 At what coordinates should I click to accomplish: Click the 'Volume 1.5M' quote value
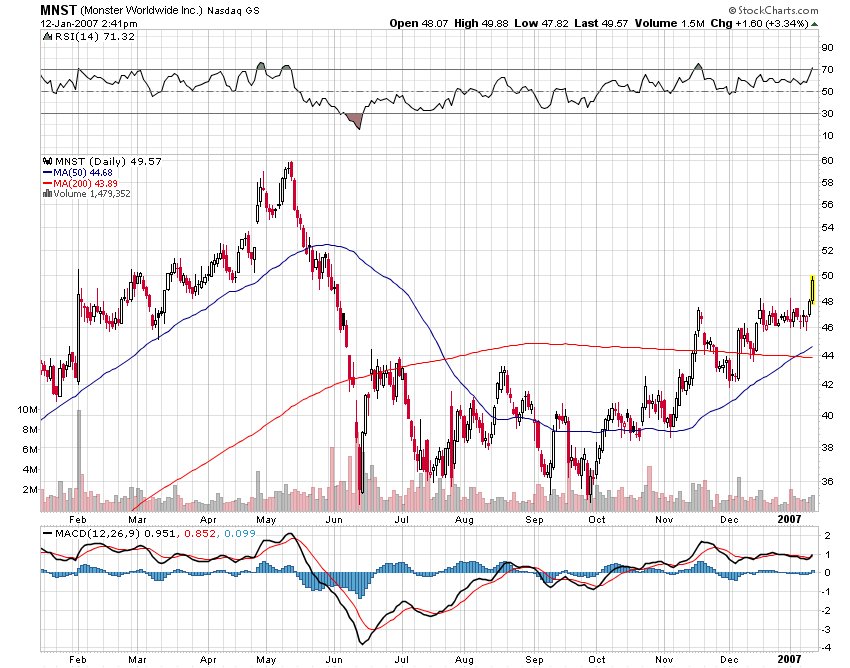670,23
